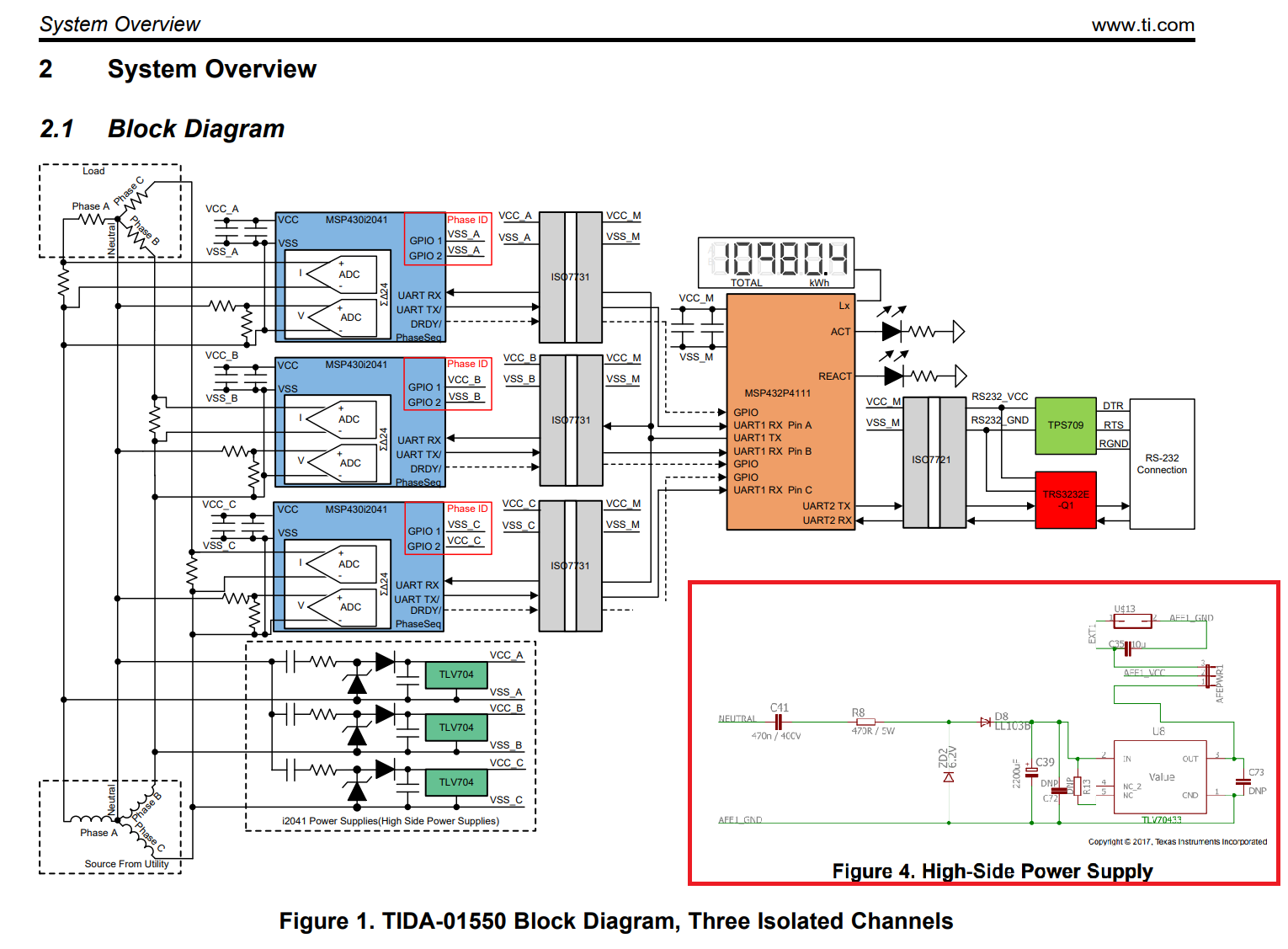Viewport: 1288px width, 949px height.
Task: Click the Phase ID box listing VSS_C and VCC_C
Action: 448,528
